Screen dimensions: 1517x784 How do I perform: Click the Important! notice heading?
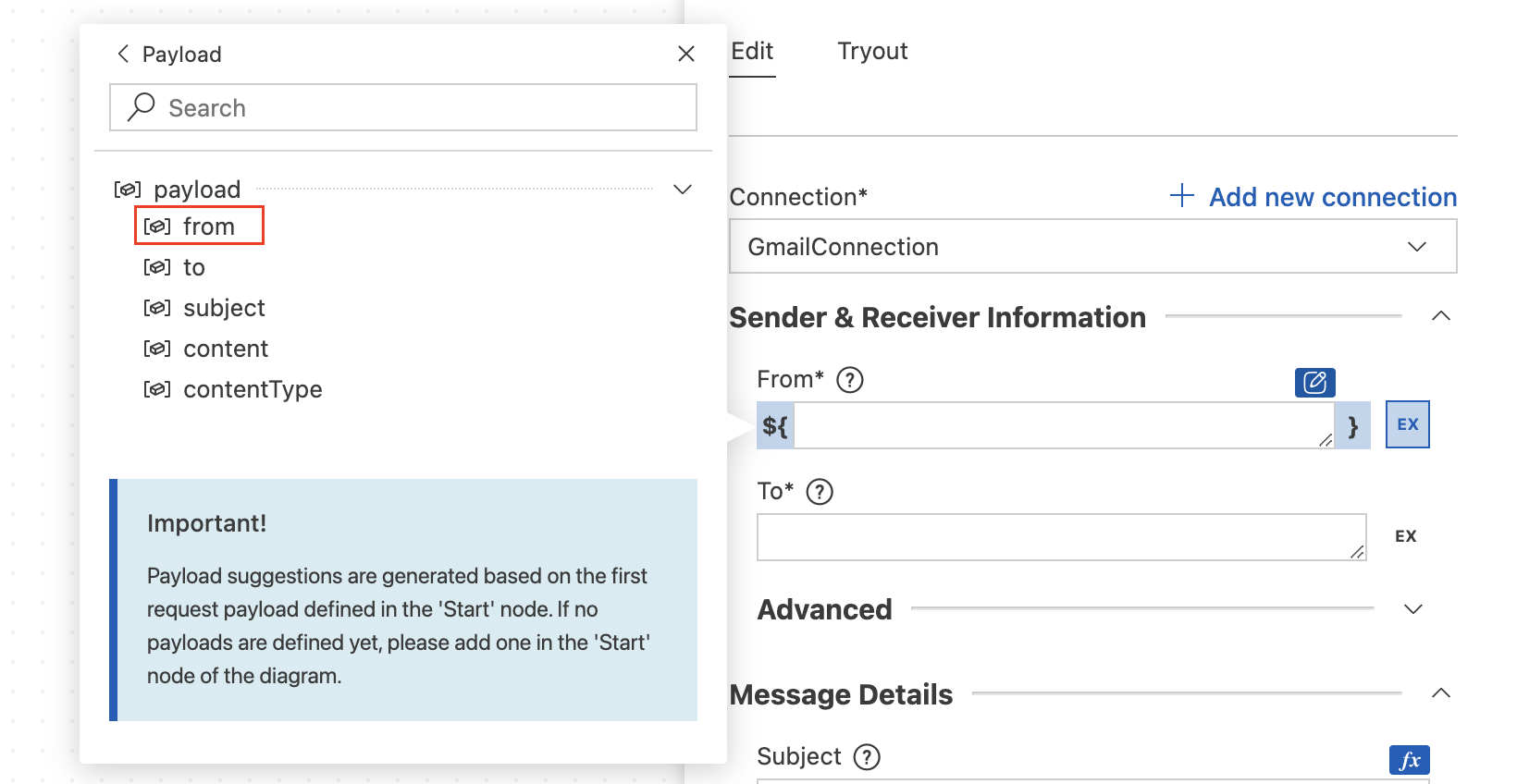pos(207,523)
